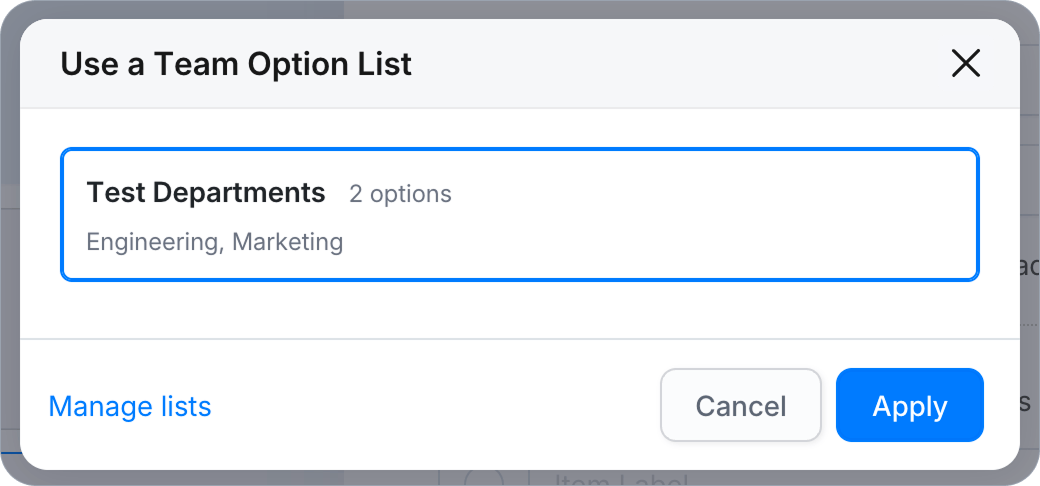This screenshot has height=486, width=1040.
Task: Select the radio circle beside Item Label
Action: [x=484, y=479]
